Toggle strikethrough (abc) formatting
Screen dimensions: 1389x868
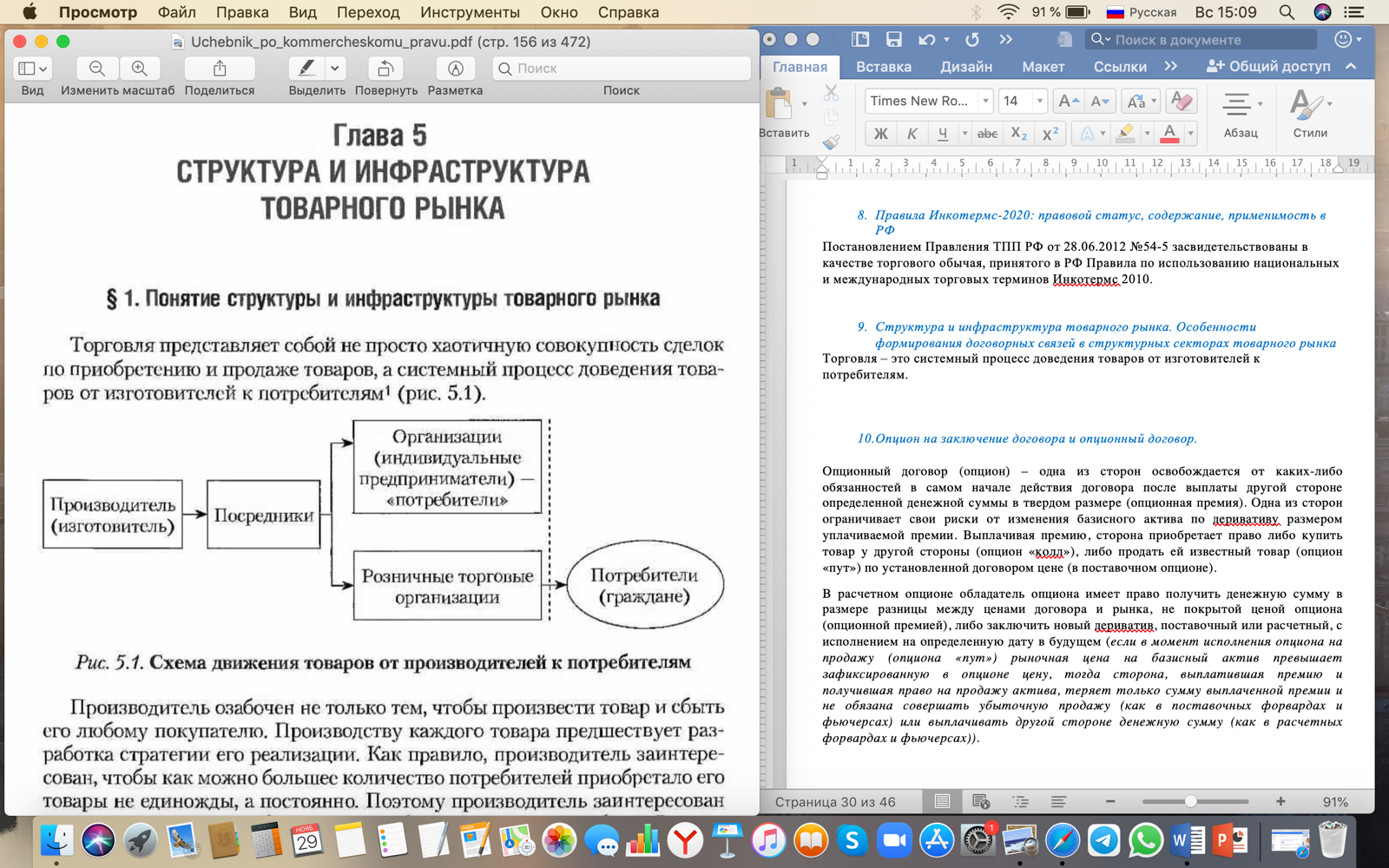coord(987,134)
